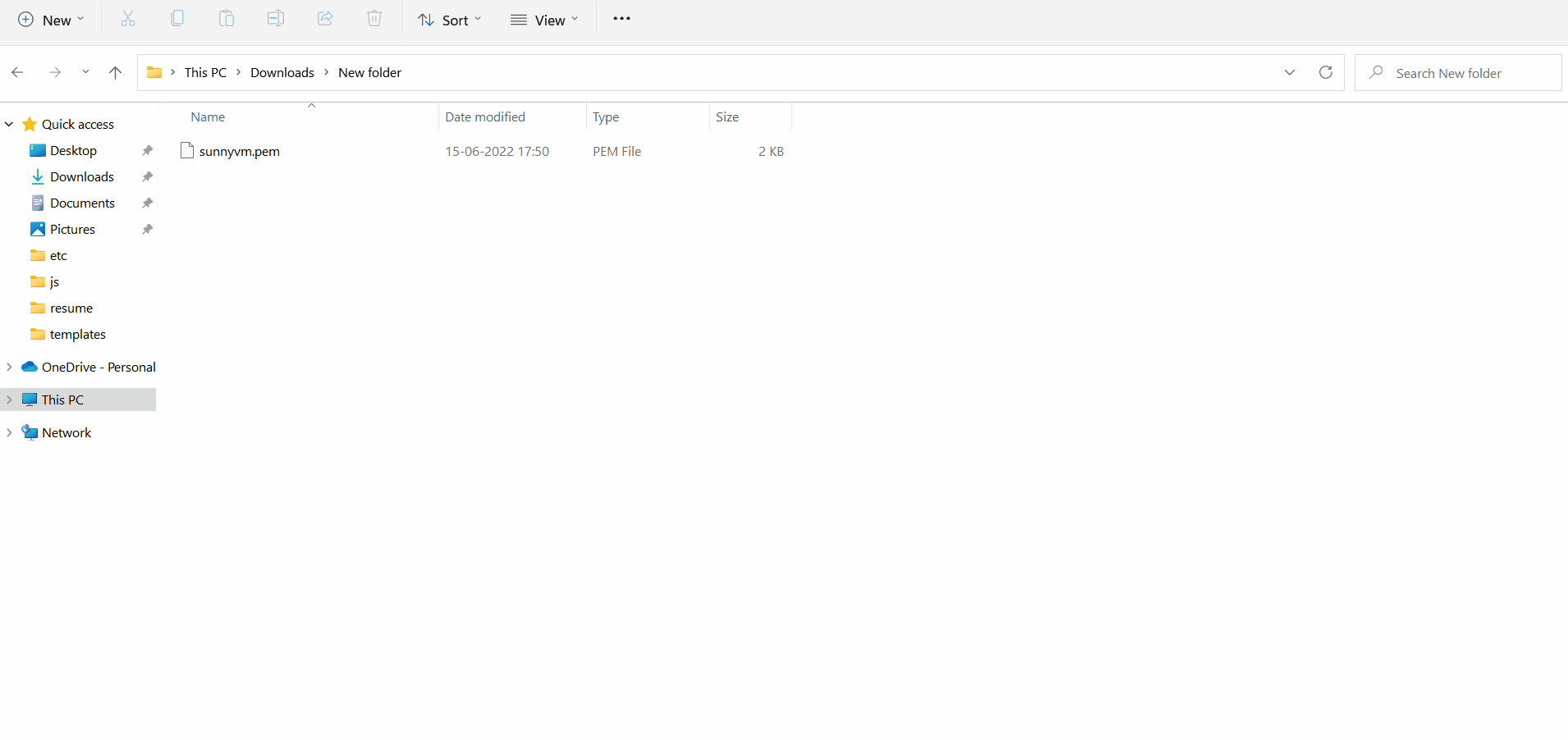Click folder icon in address bar
Screen dimensions: 1568x740
[x=154, y=72]
